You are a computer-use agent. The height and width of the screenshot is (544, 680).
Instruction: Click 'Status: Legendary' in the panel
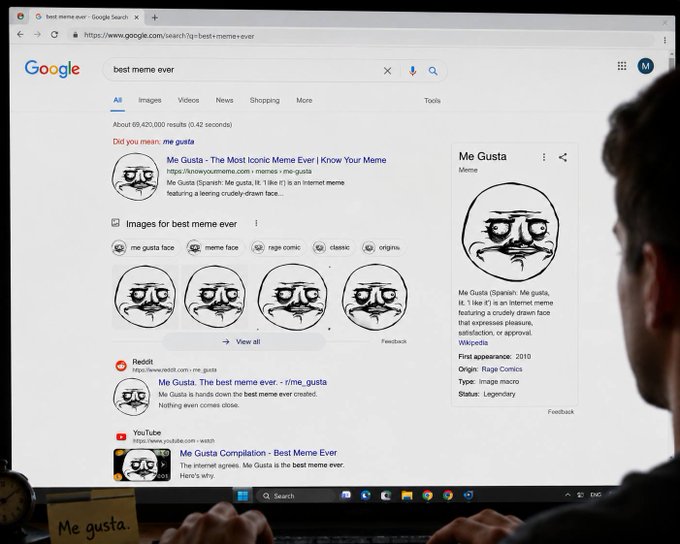tap(487, 394)
